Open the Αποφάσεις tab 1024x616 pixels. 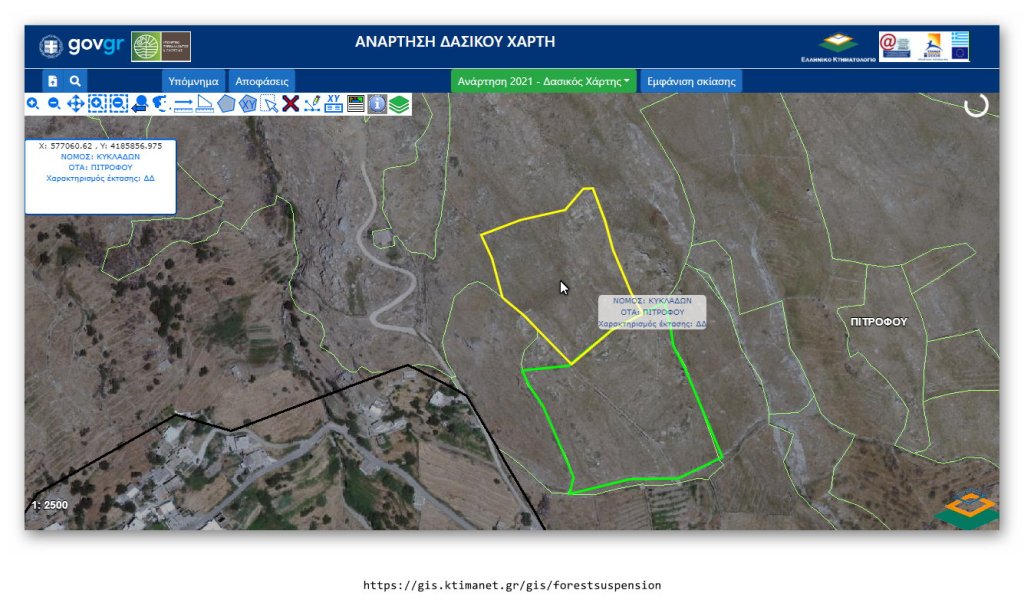click(262, 81)
